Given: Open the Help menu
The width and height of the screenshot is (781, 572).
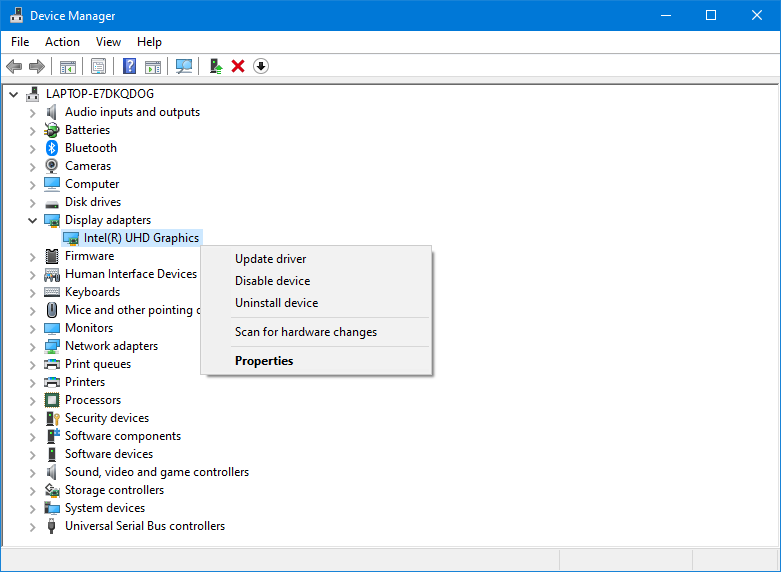Looking at the screenshot, I should (x=149, y=42).
